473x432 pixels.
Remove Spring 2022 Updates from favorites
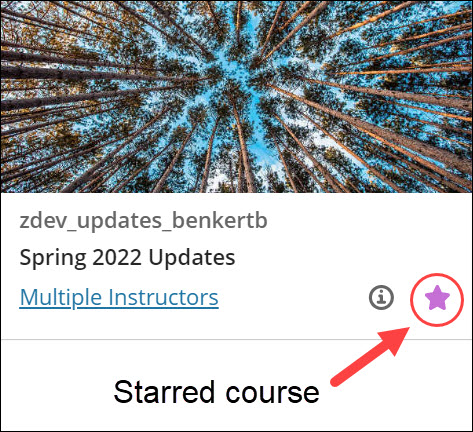[x=437, y=298]
